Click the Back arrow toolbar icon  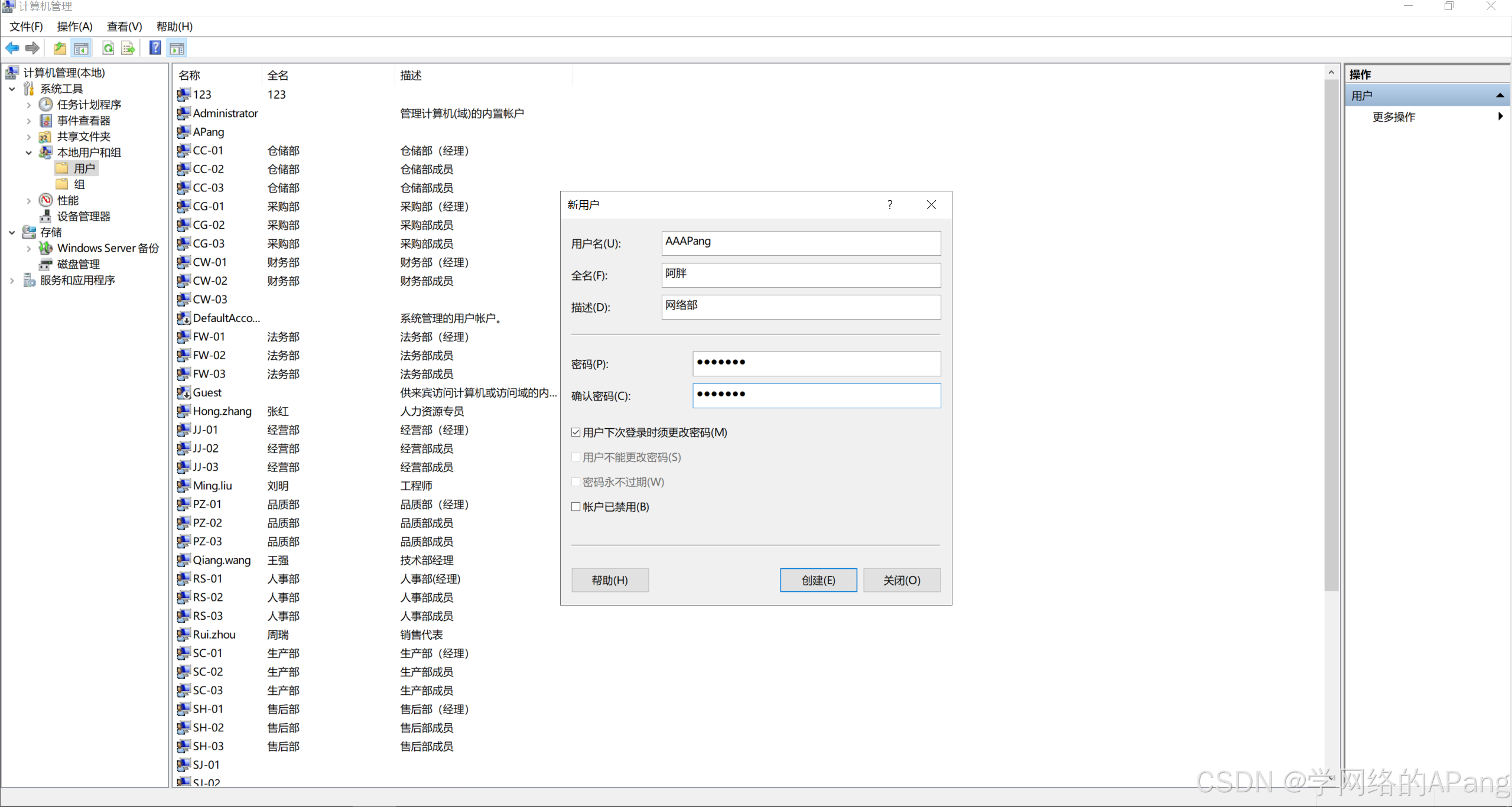pyautogui.click(x=12, y=48)
